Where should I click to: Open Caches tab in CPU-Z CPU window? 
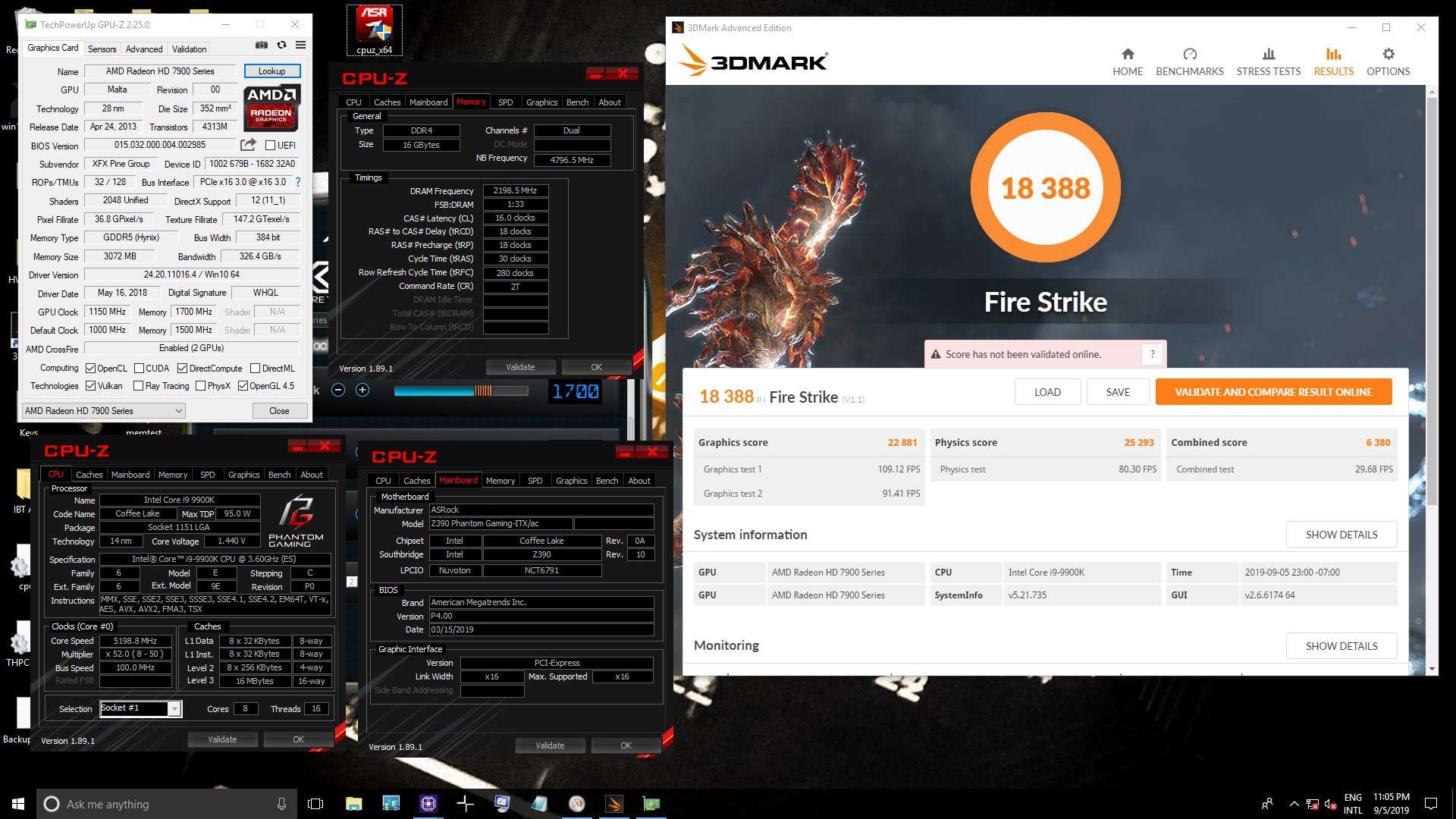89,475
